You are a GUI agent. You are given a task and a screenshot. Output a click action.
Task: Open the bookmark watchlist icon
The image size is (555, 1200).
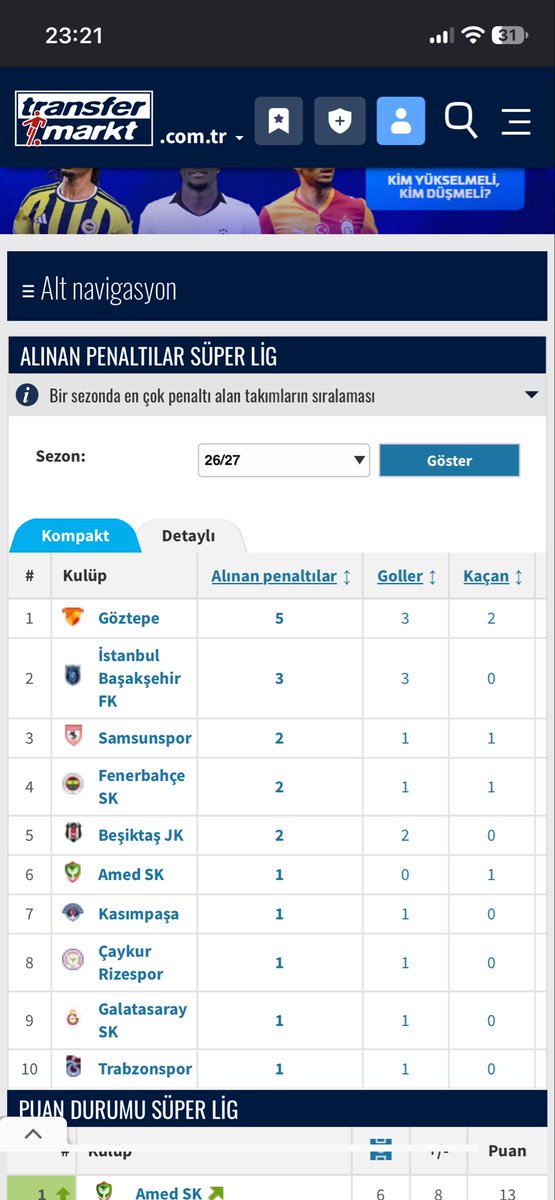[278, 122]
